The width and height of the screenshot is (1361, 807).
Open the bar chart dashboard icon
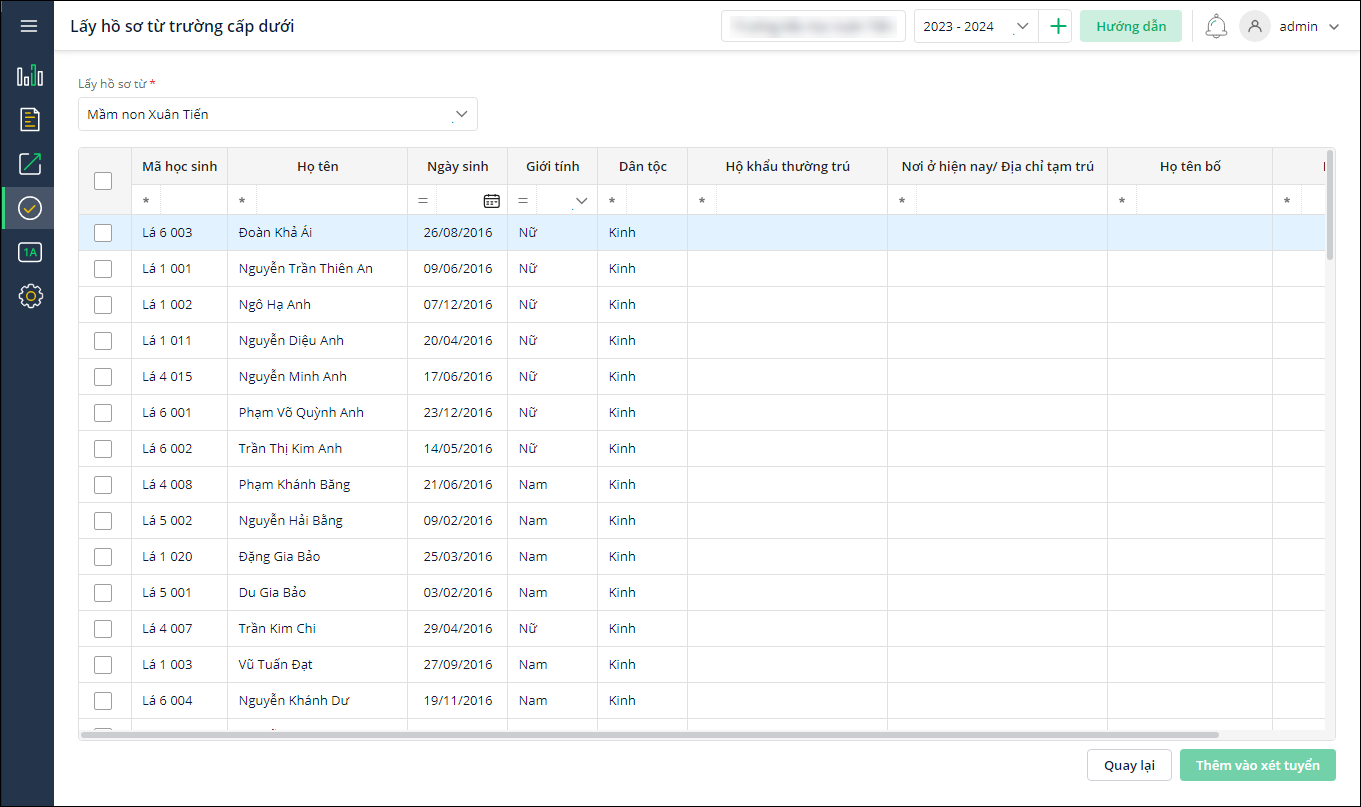30,76
